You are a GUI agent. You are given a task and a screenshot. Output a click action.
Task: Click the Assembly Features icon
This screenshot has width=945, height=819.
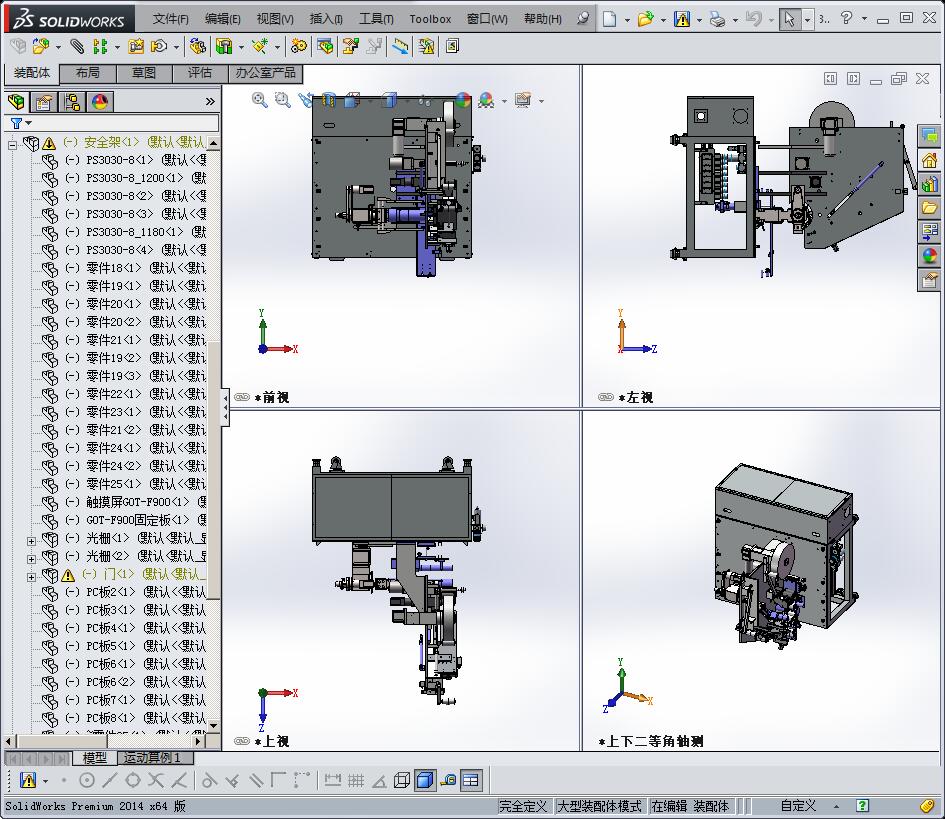(224, 46)
